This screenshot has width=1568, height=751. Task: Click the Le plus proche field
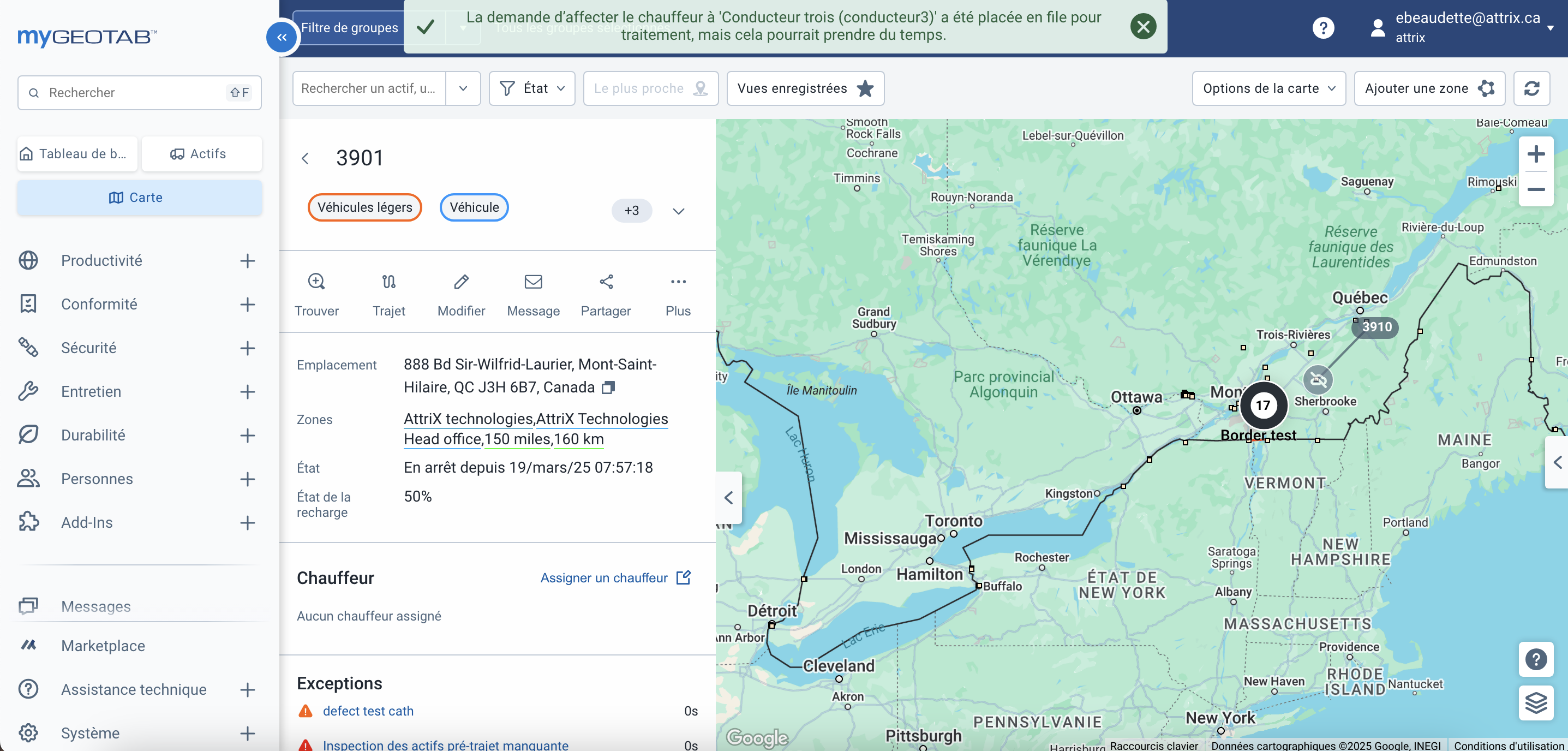tap(651, 89)
